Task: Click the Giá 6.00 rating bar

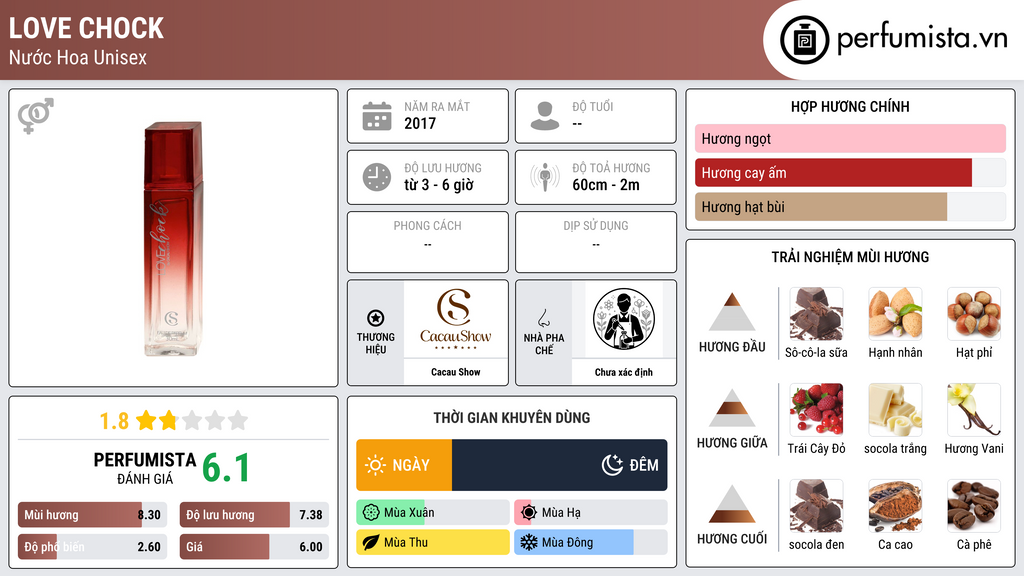Action: [254, 547]
